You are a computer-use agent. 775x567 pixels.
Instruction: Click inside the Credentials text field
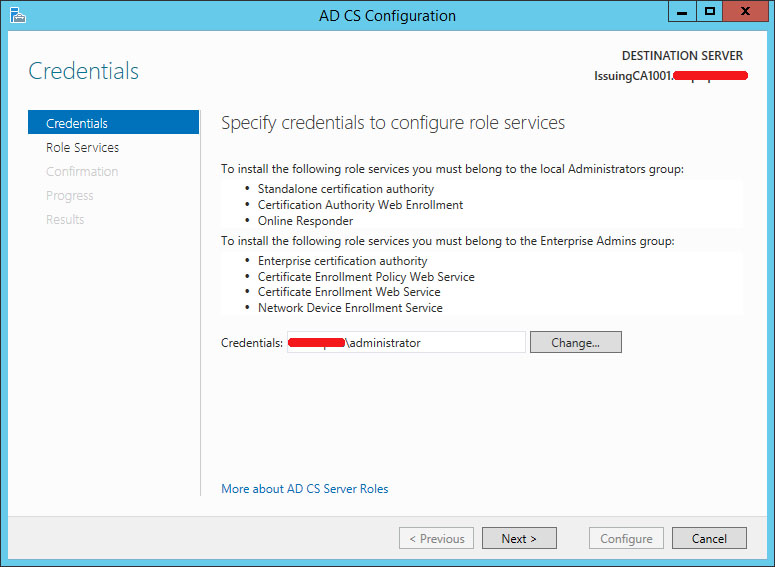405,342
